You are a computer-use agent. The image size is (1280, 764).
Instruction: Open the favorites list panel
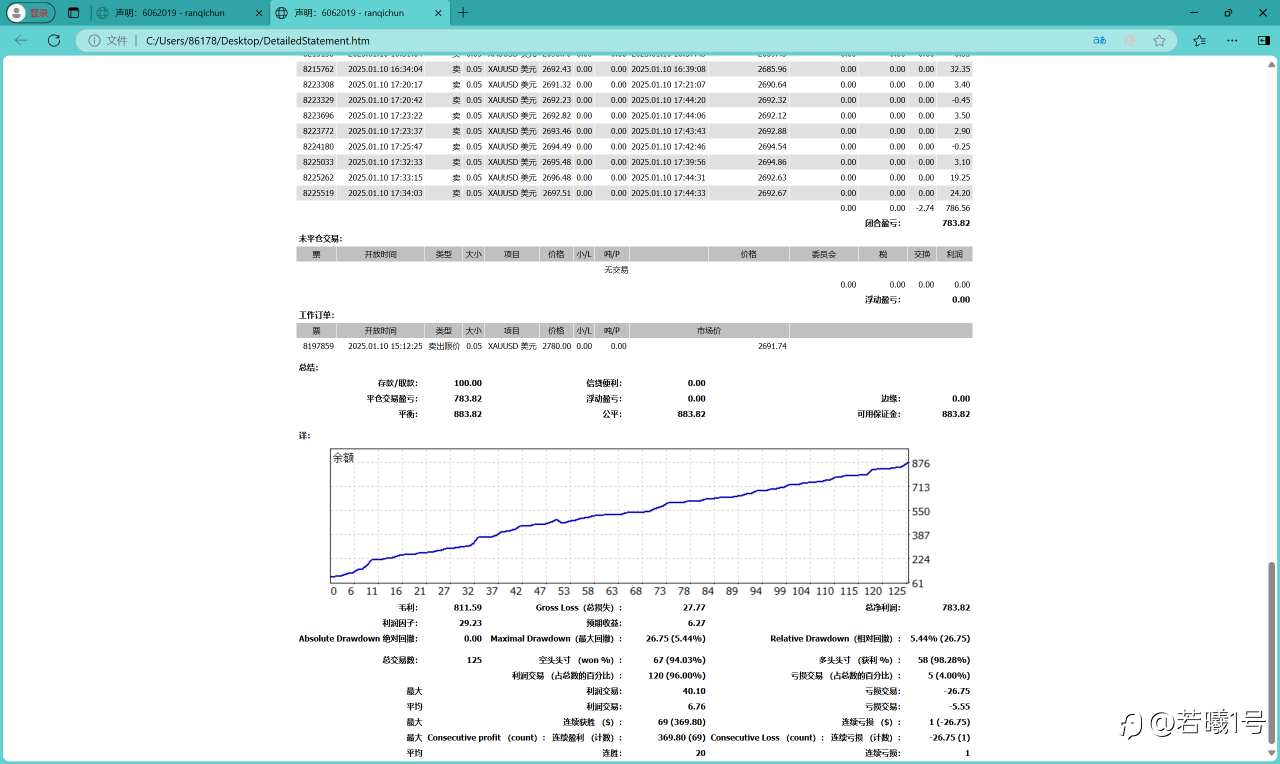pyautogui.click(x=1199, y=41)
